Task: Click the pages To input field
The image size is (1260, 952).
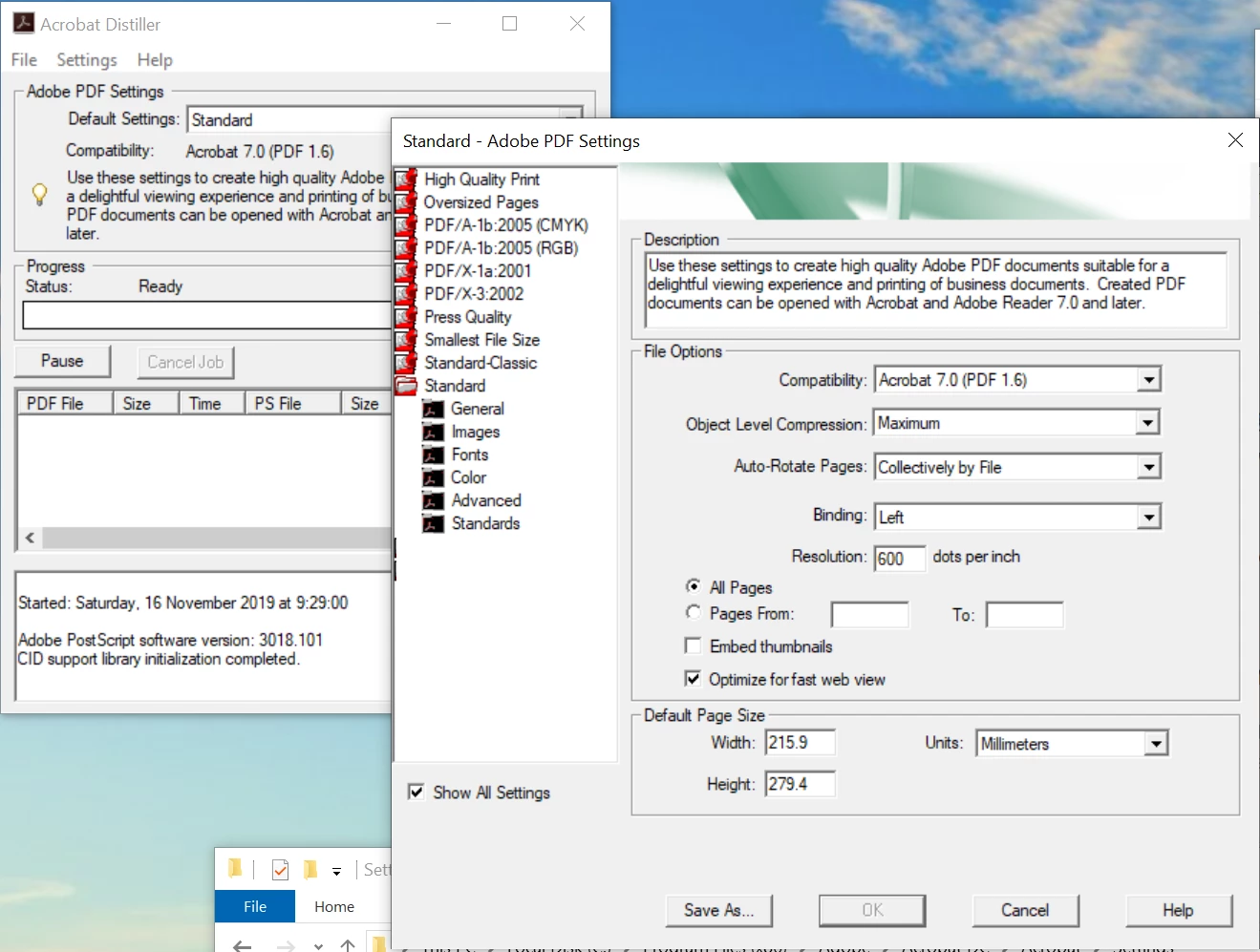Action: 1025,614
